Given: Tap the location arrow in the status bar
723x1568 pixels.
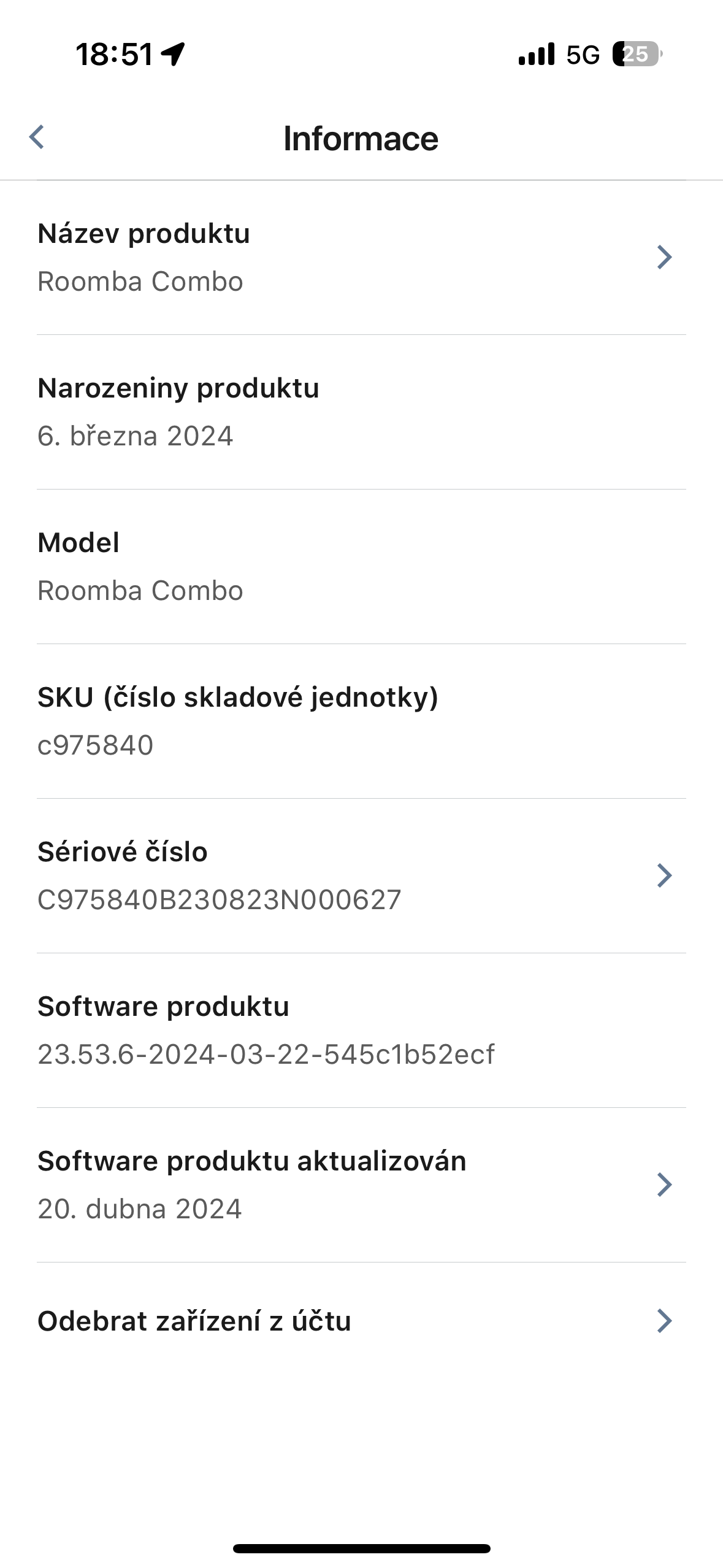Looking at the screenshot, I should (174, 55).
